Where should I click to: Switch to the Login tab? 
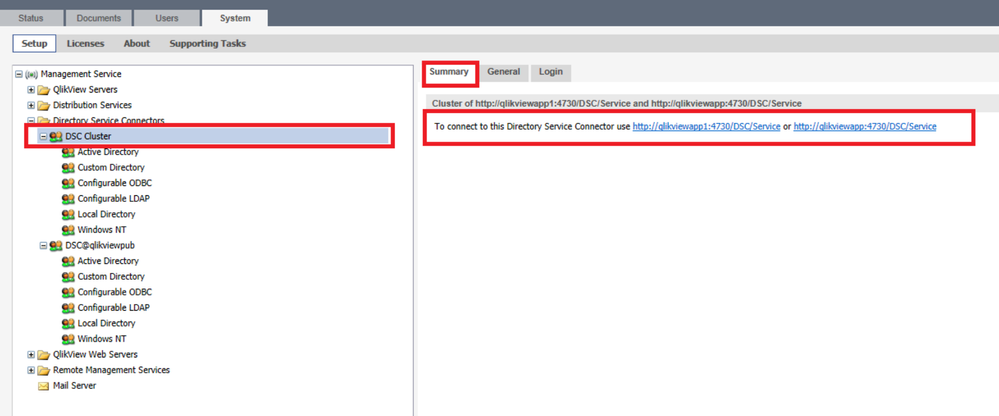point(551,72)
